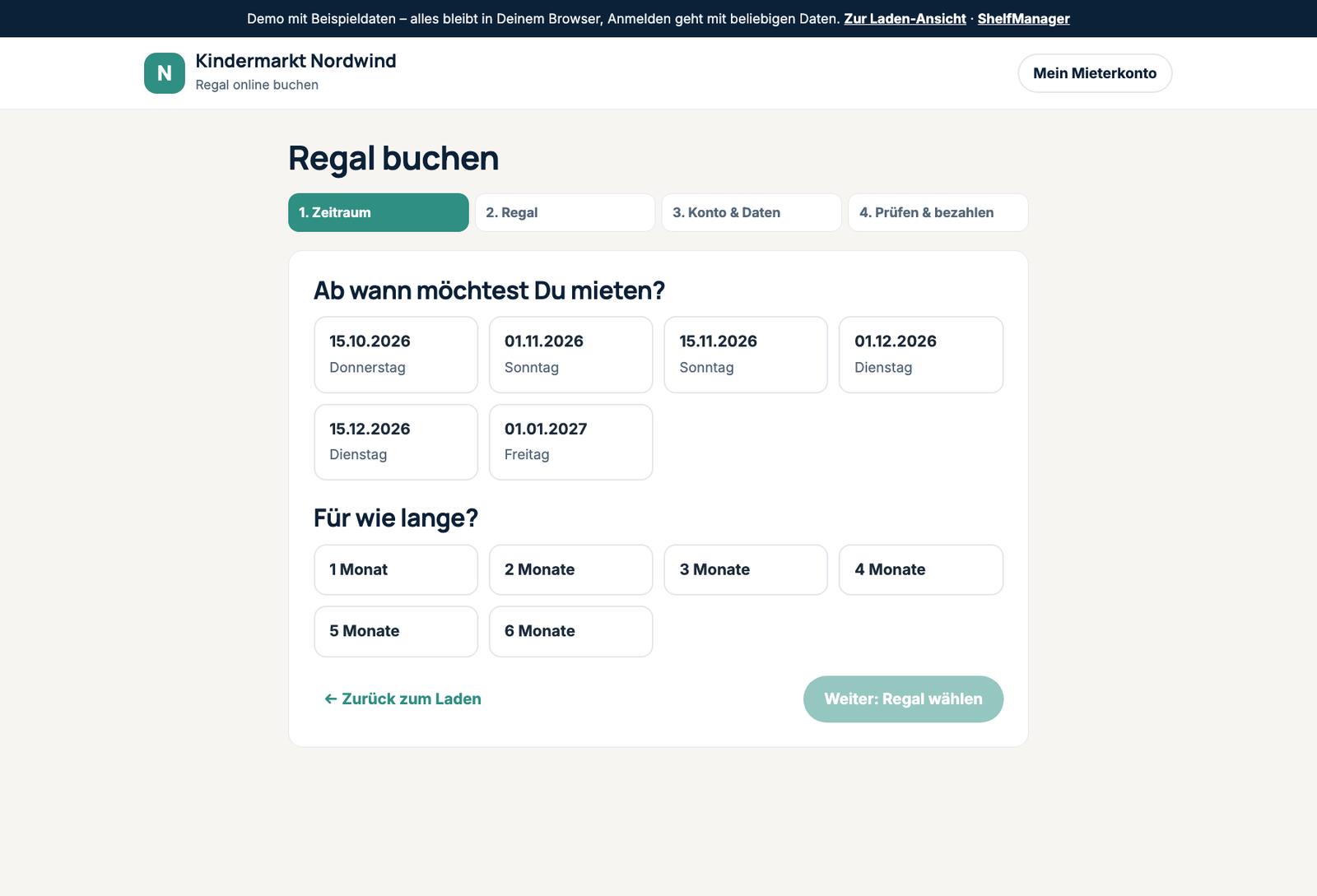Viewport: 1317px width, 896px height.
Task: Select 4 Monate duration
Action: tap(921, 569)
